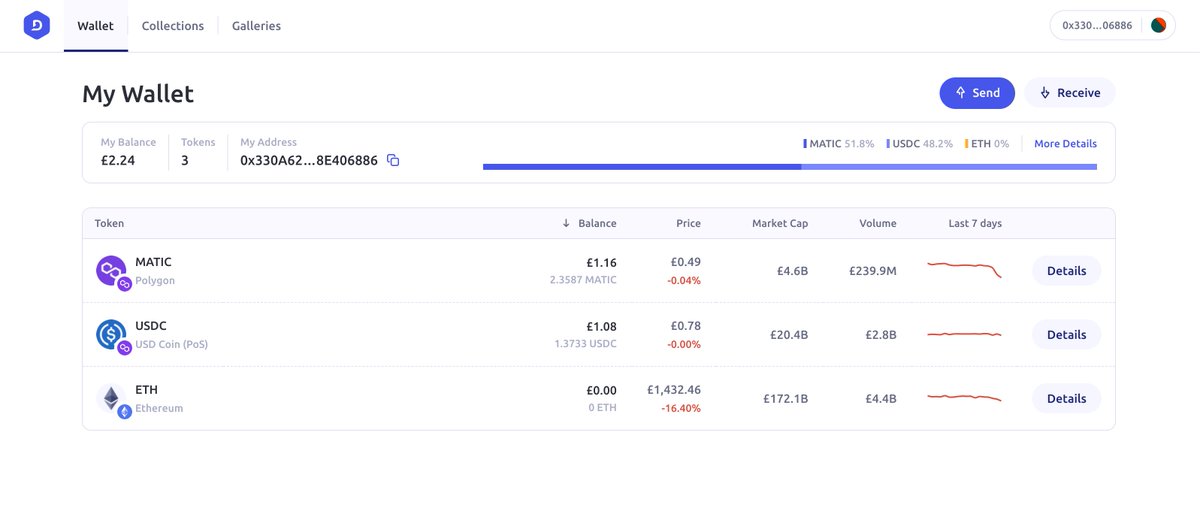Open the Wallet tab
This screenshot has height=508, width=1200.
[96, 26]
